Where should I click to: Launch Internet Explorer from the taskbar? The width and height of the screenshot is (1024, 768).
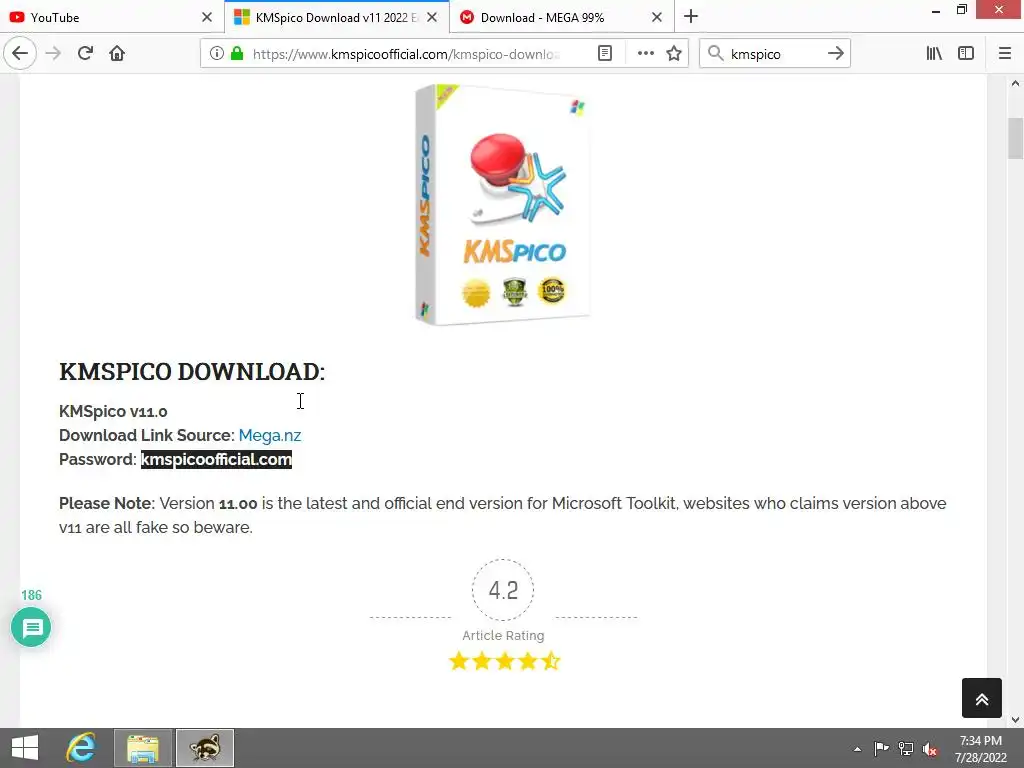(81, 748)
